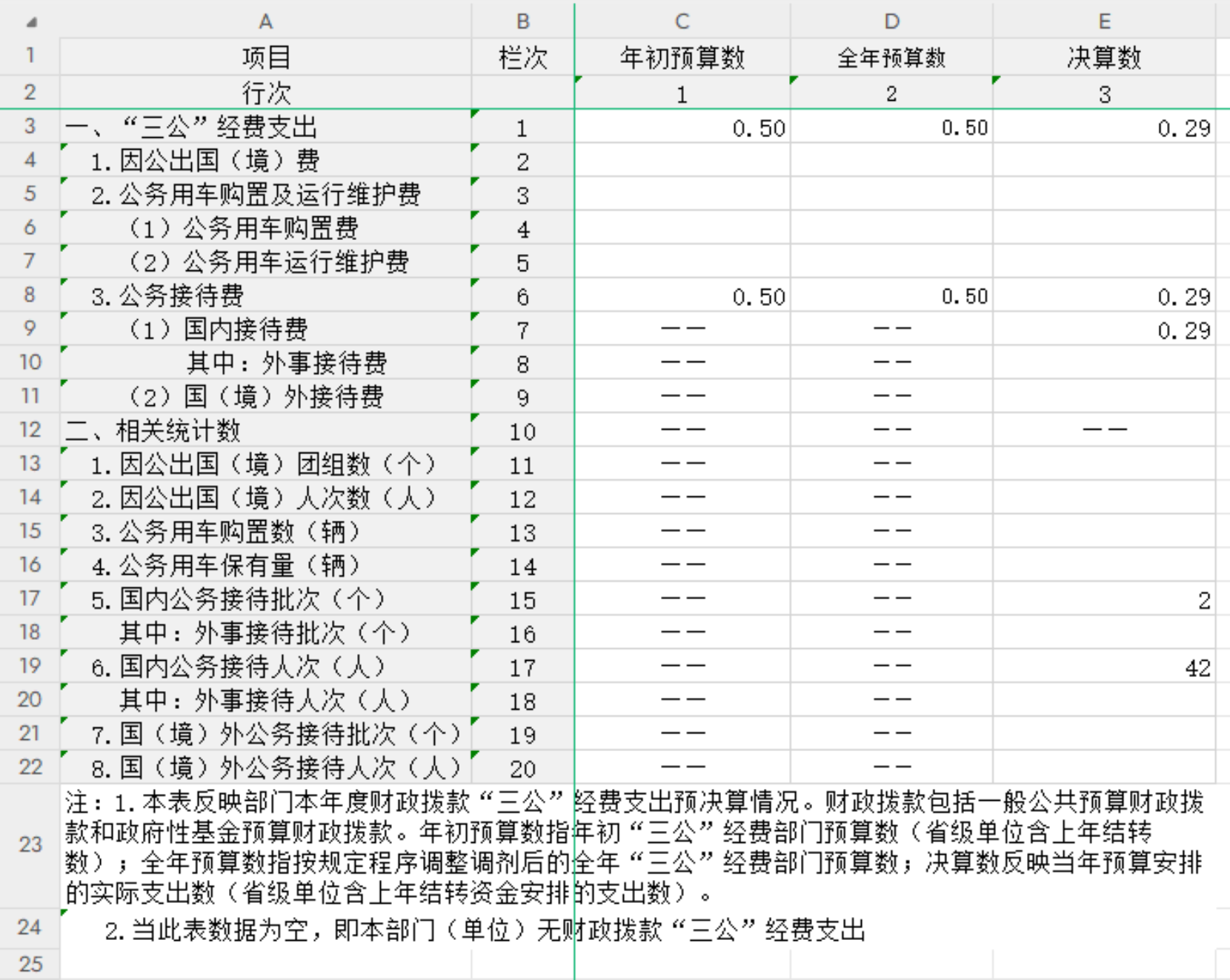Select column A header
The height and width of the screenshot is (980, 1230).
click(x=265, y=21)
